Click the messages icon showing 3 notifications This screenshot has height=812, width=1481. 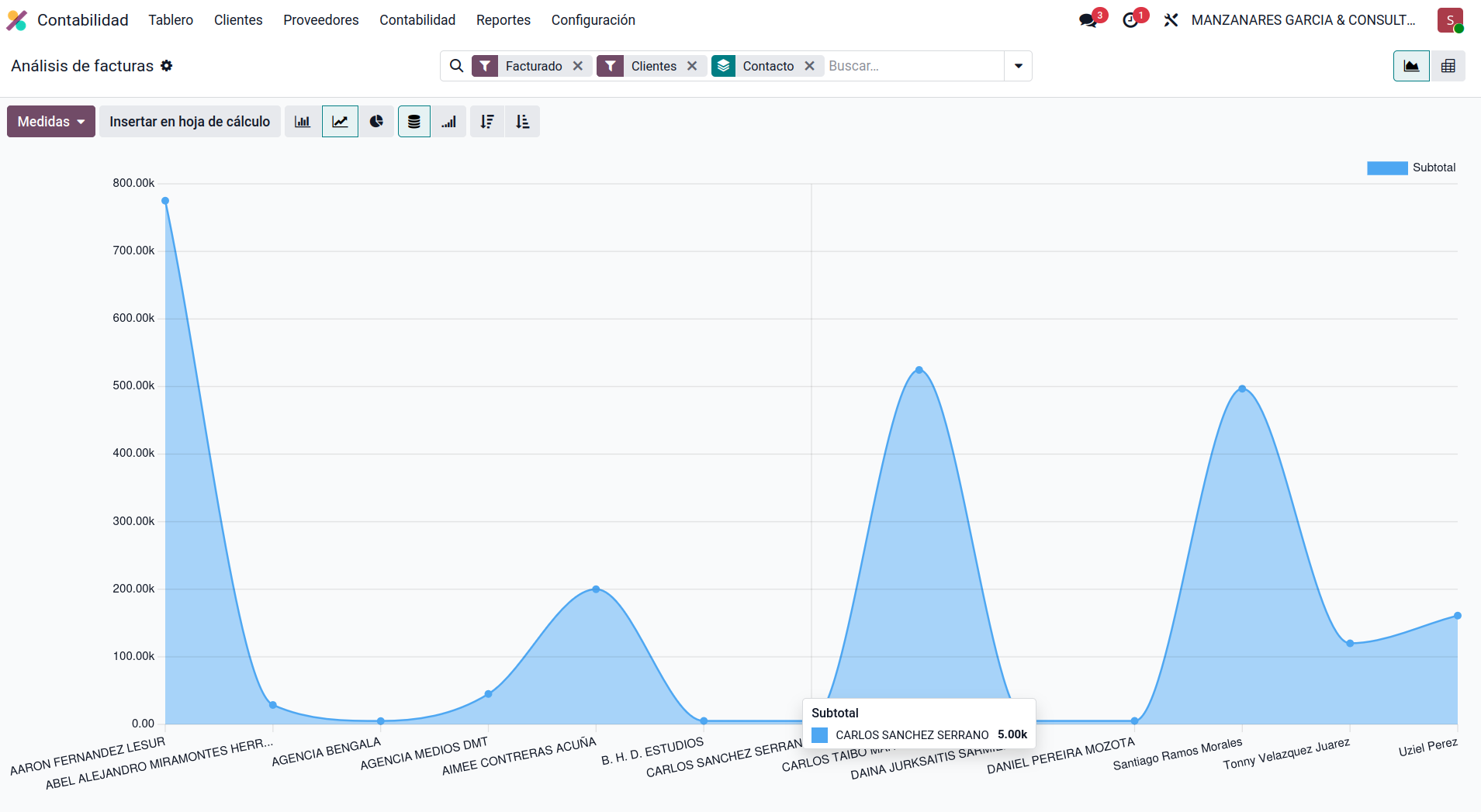click(x=1088, y=19)
